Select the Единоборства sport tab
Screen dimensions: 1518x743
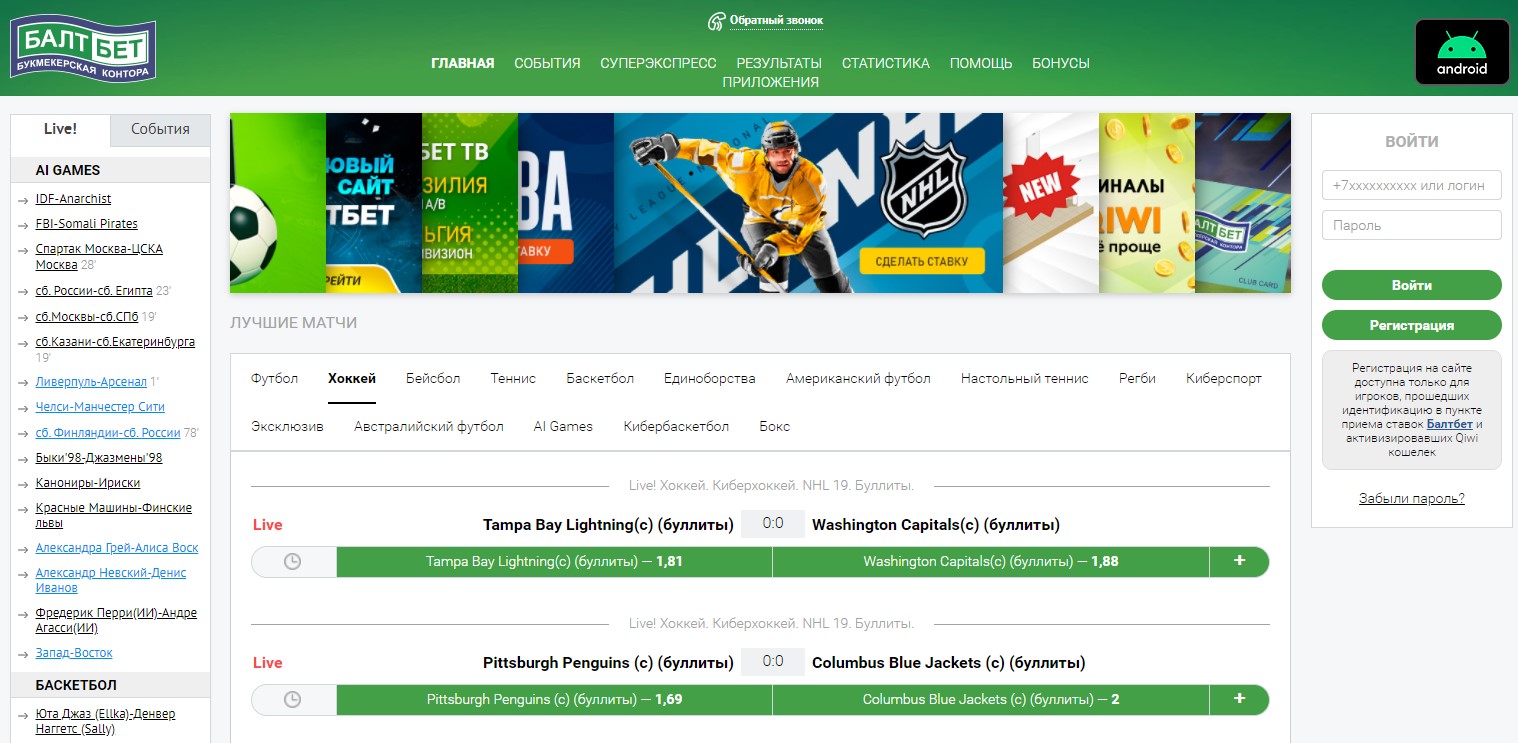click(x=710, y=379)
